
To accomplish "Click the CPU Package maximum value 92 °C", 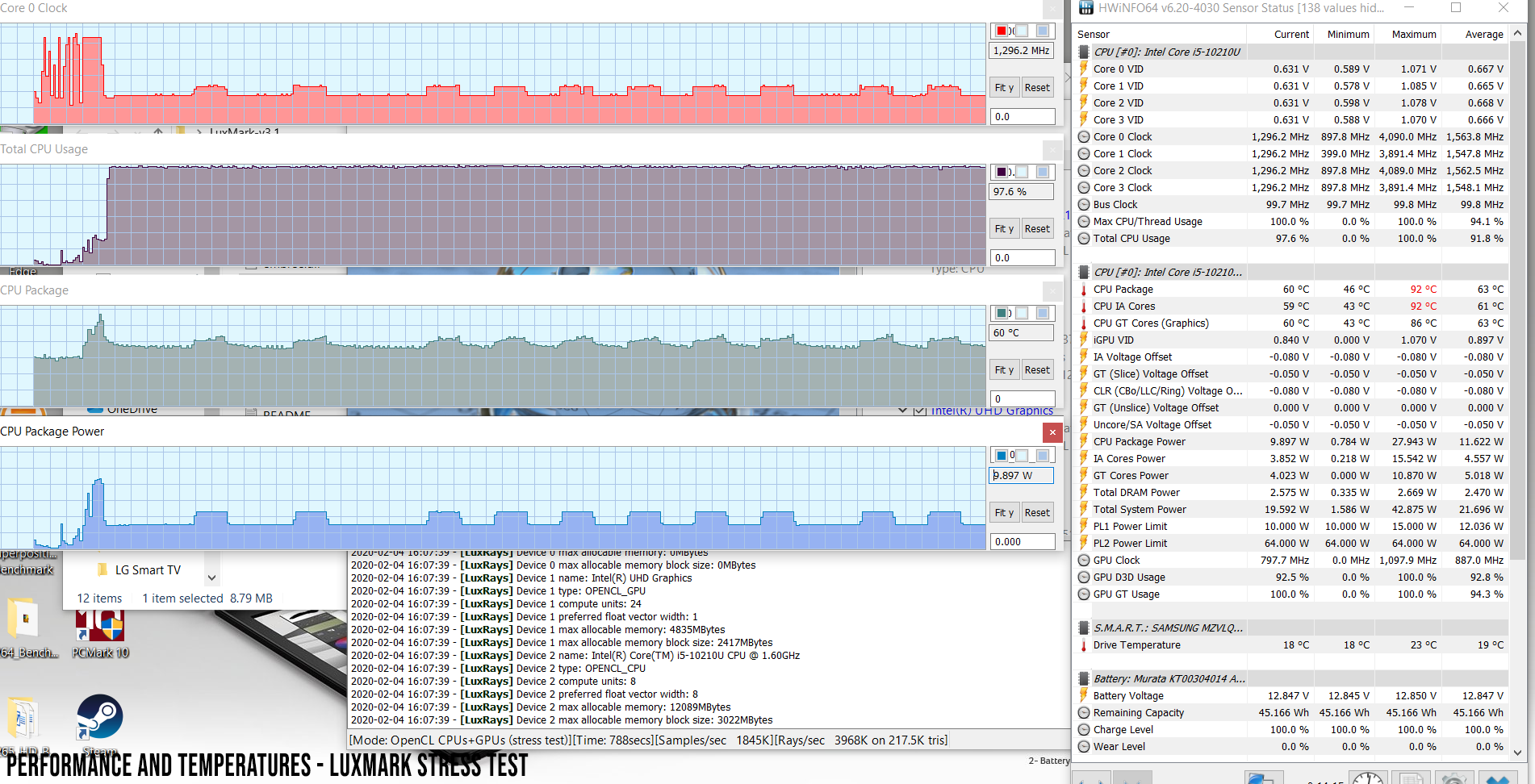I will pyautogui.click(x=1424, y=289).
